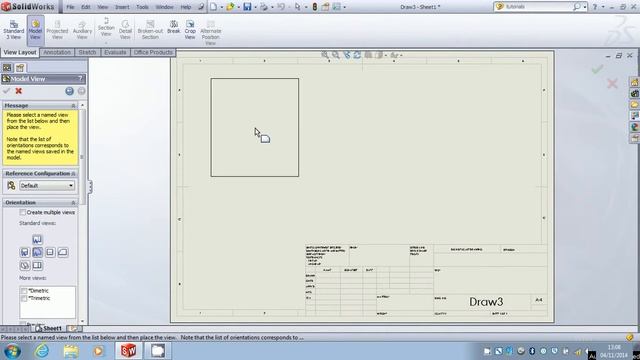Select the Right standard view button
The width and height of the screenshot is (640, 360).
coord(50,252)
